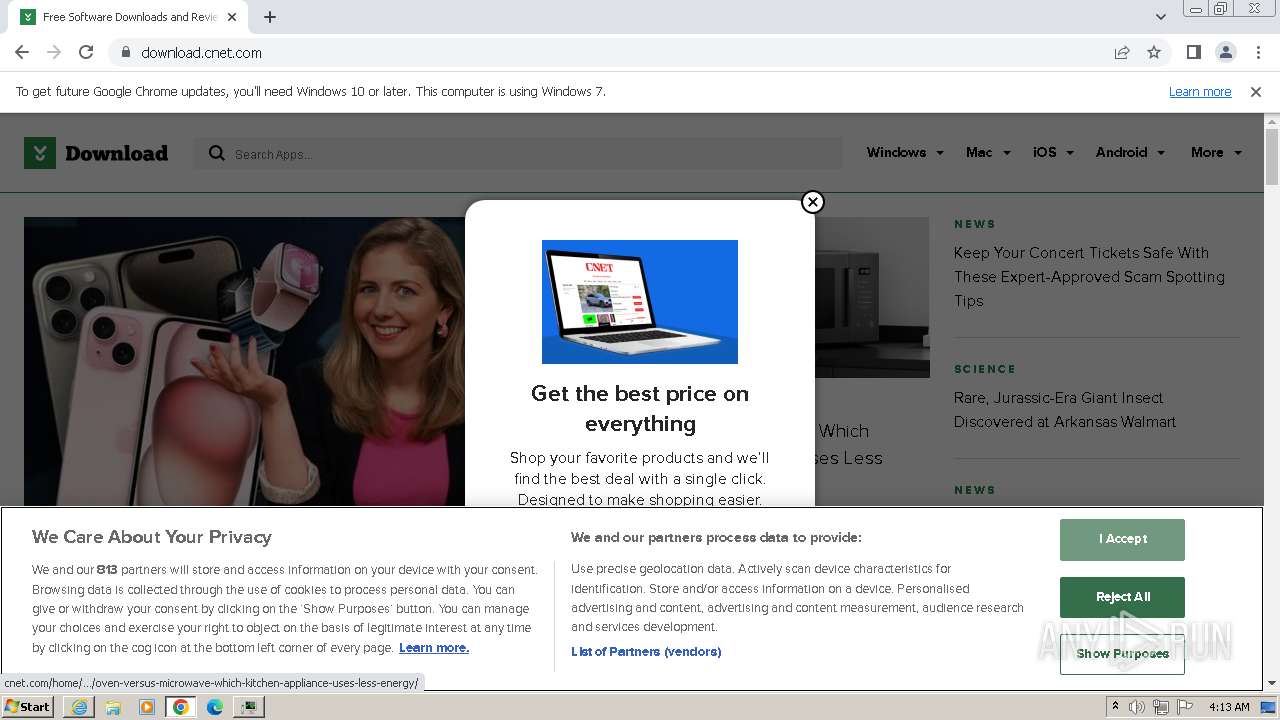Click the browser forward arrow
1280x720 pixels.
[x=54, y=52]
